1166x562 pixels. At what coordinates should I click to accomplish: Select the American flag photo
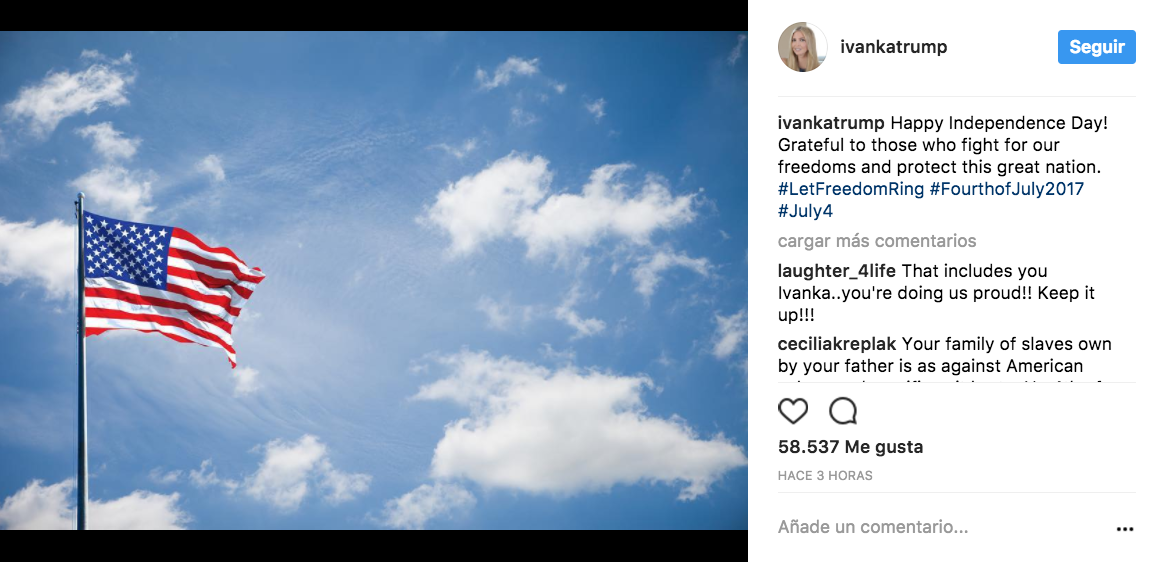tap(373, 280)
